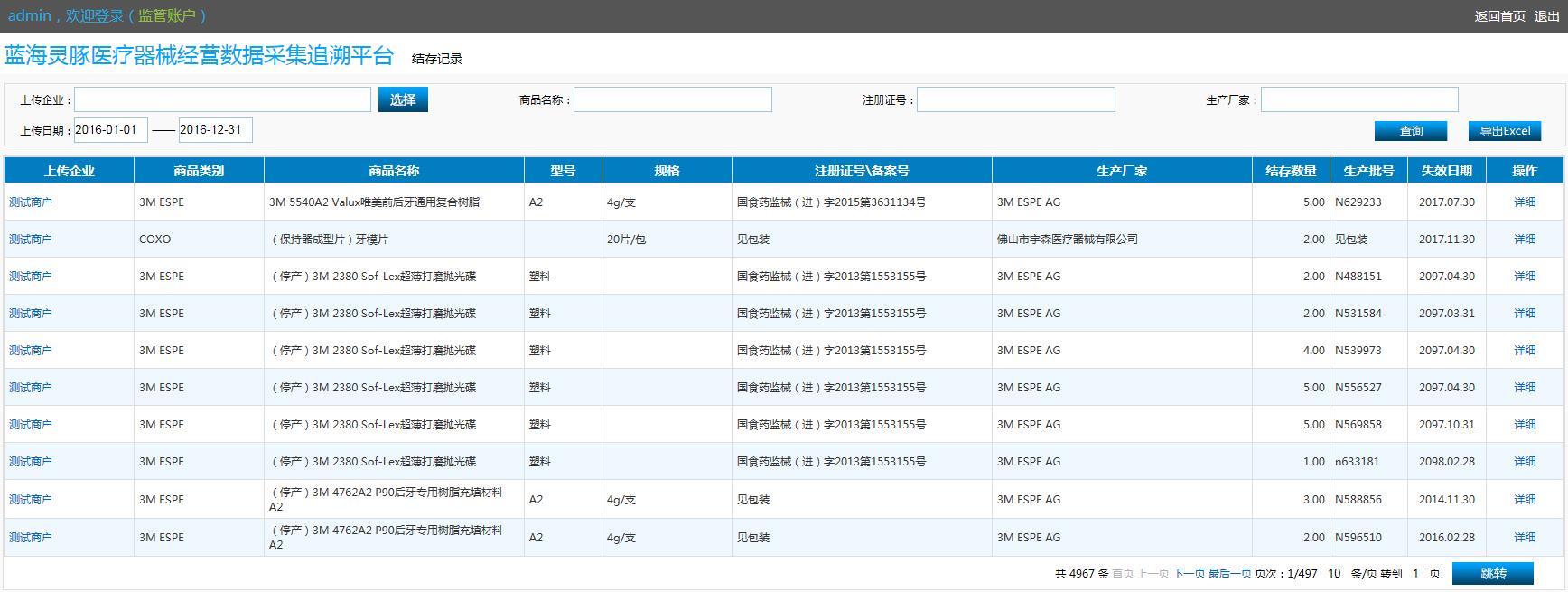Click the 注册证号\备案号 column header
Screen dimensions: 1568x592
click(862, 171)
